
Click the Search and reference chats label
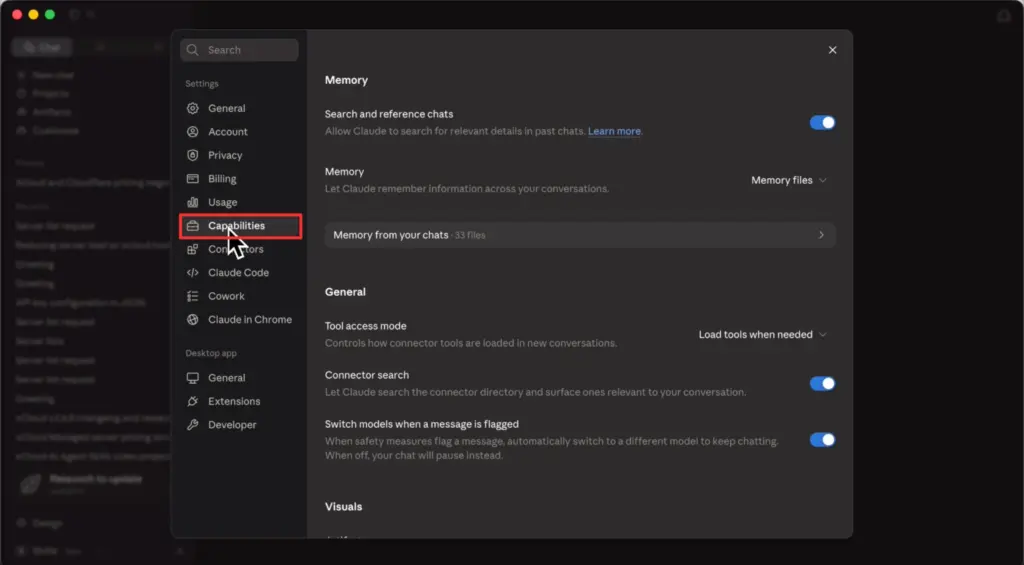click(389, 114)
